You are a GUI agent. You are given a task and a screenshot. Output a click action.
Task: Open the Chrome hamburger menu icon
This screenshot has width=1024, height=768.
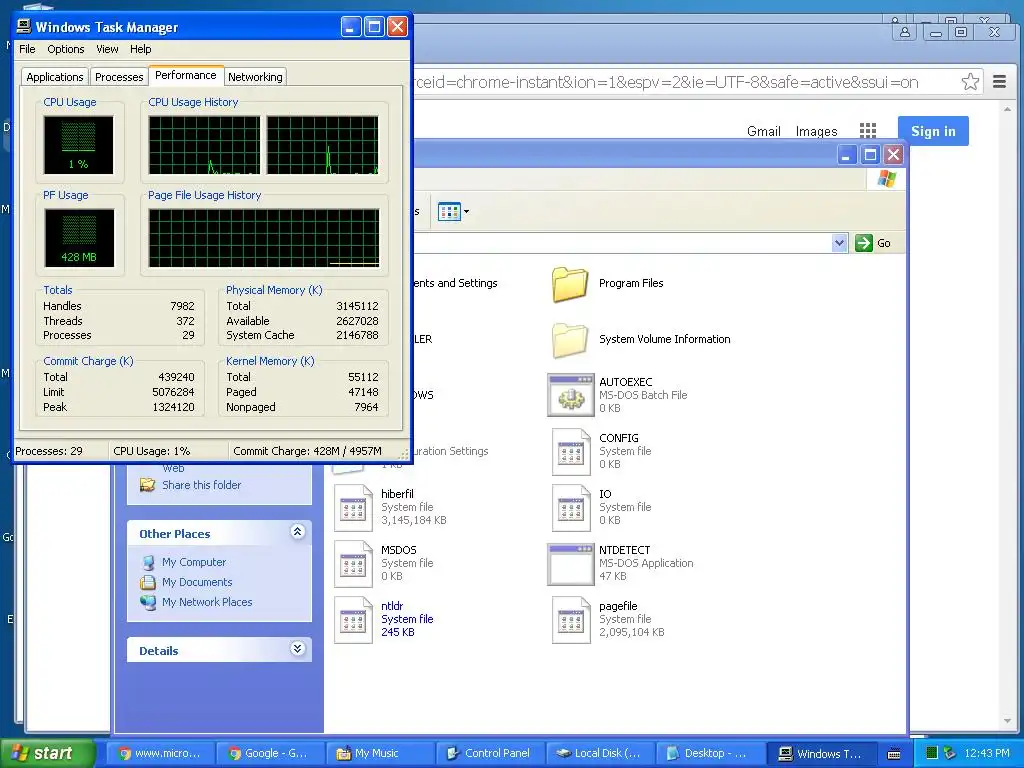[999, 82]
